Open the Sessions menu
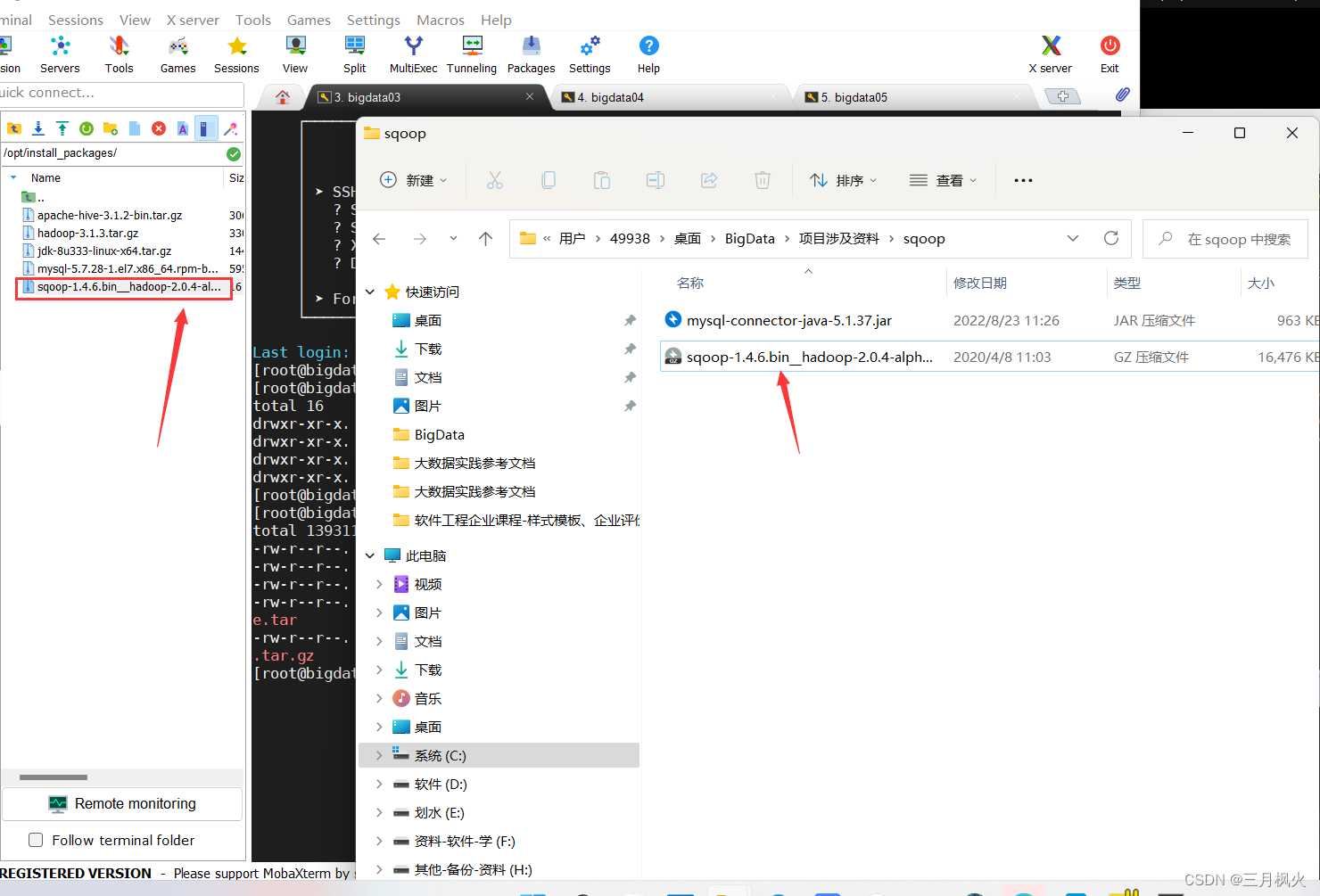 coord(75,20)
